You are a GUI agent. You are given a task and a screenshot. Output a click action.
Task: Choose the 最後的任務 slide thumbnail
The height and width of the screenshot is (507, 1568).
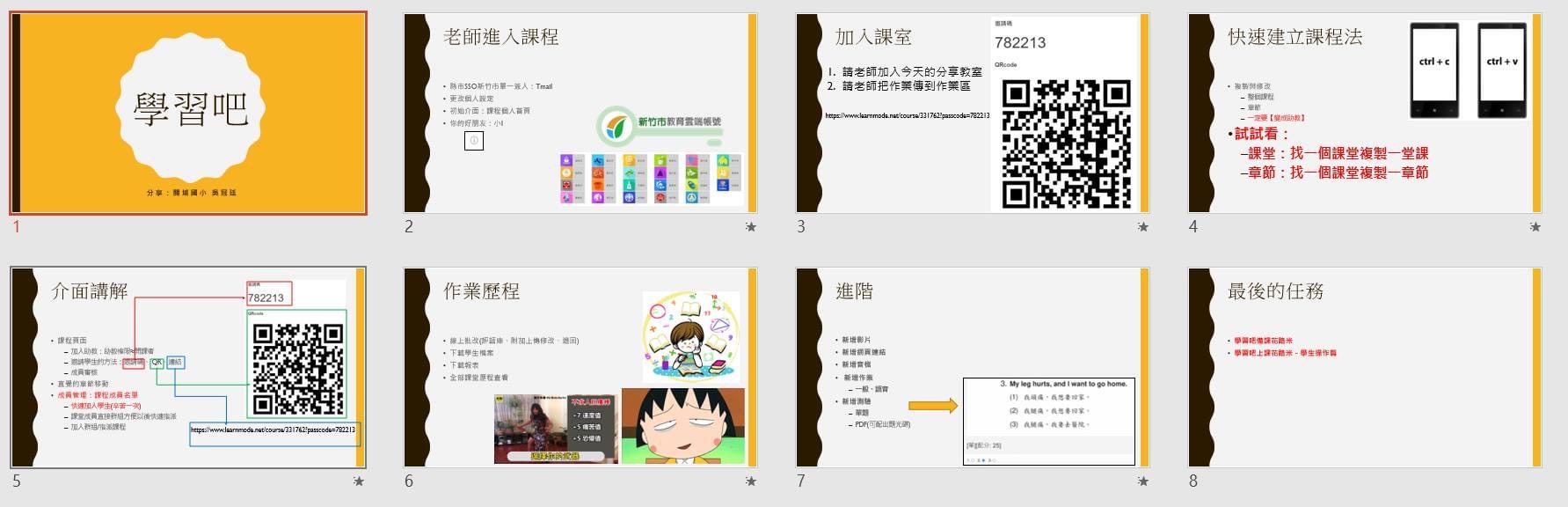coord(1365,368)
